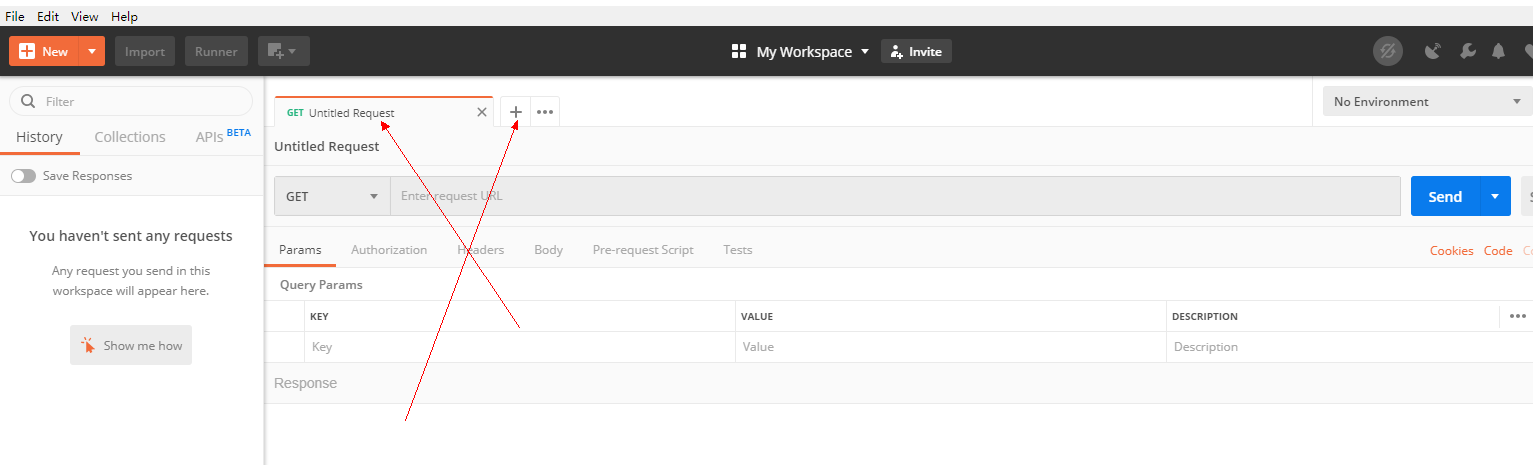The width and height of the screenshot is (1533, 465).
Task: Click the tab options ellipsis icon
Action: pyautogui.click(x=545, y=112)
